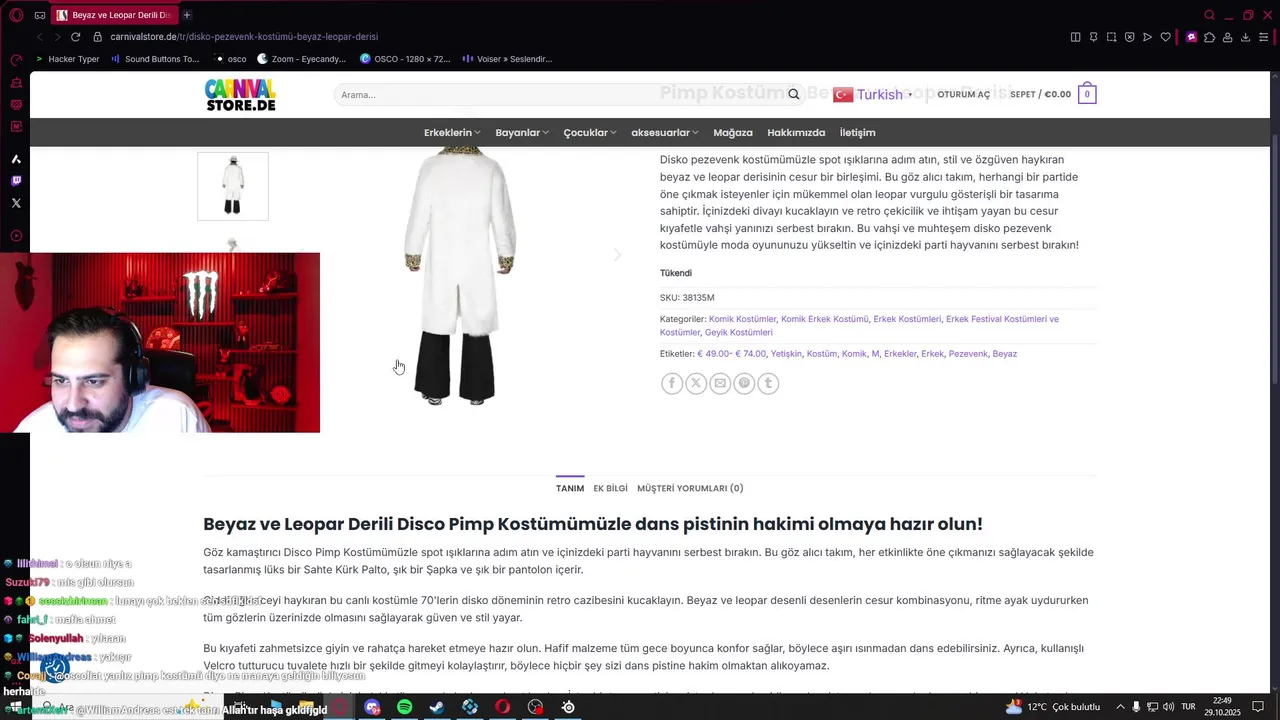The width and height of the screenshot is (1280, 720).
Task: Open the Yetişkin tag link
Action: tap(786, 354)
